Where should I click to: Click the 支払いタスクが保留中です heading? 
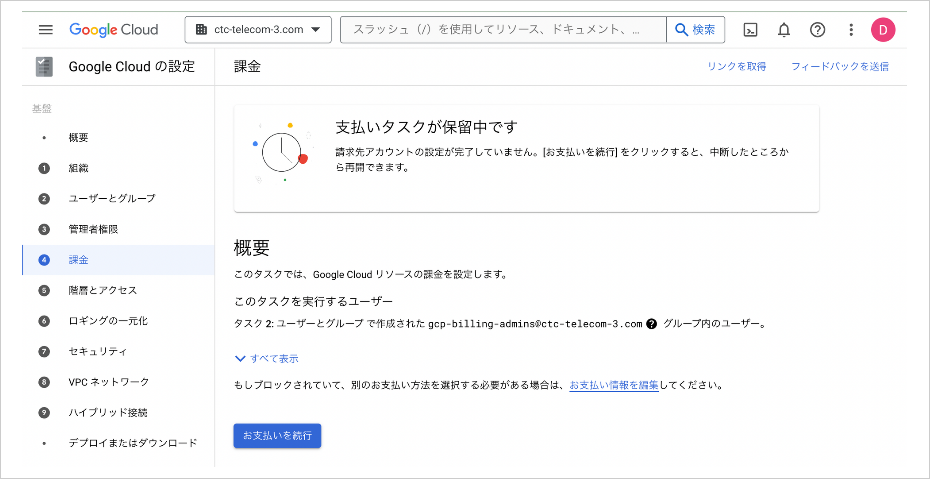point(427,127)
